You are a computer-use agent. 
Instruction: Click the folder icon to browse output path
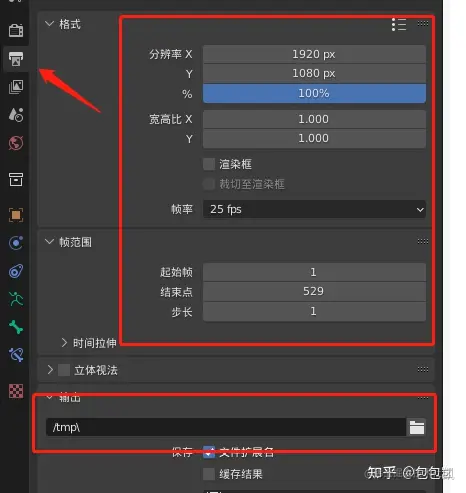click(417, 427)
